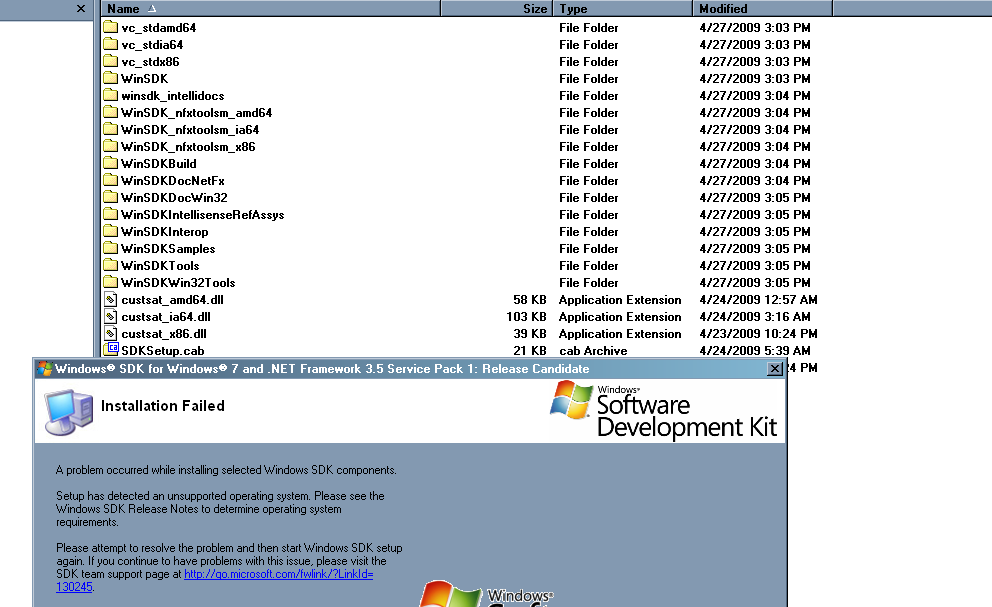The height and width of the screenshot is (607, 992).
Task: Click the 4/23/2009 10:24 PM modified date
Action: click(759, 334)
